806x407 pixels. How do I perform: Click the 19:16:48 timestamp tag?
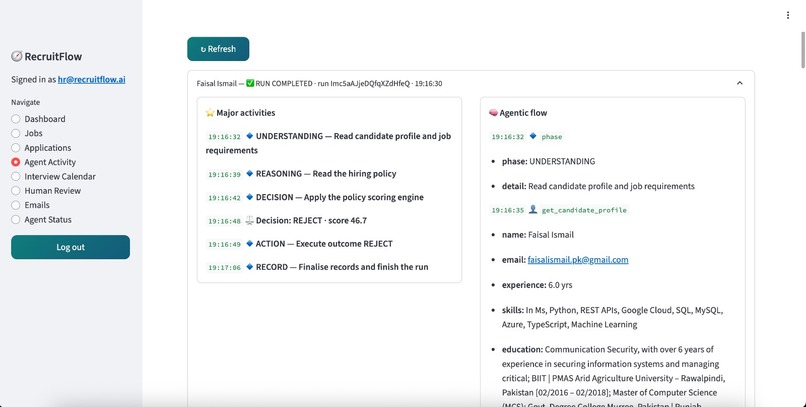(x=224, y=221)
